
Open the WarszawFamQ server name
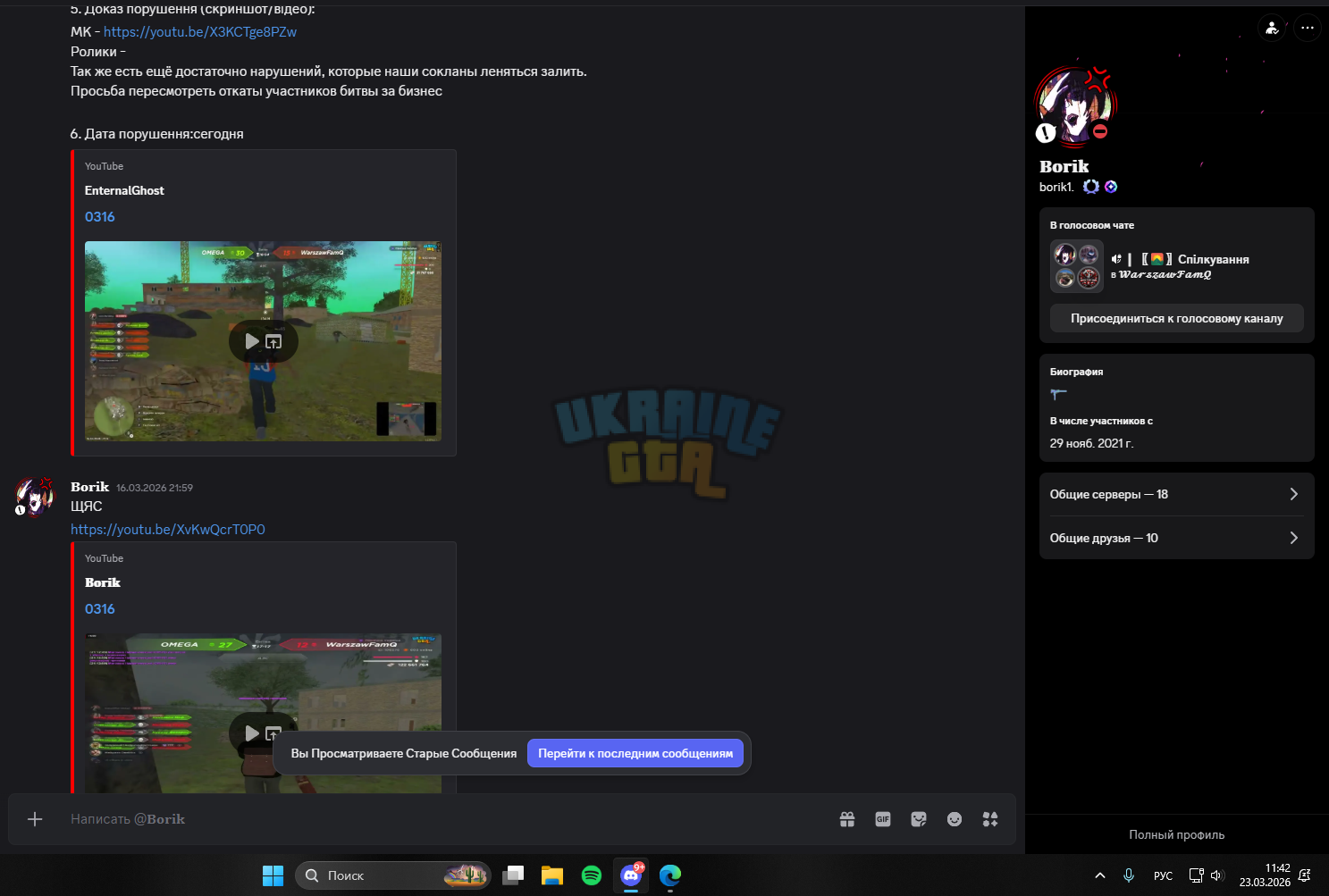coord(1165,274)
